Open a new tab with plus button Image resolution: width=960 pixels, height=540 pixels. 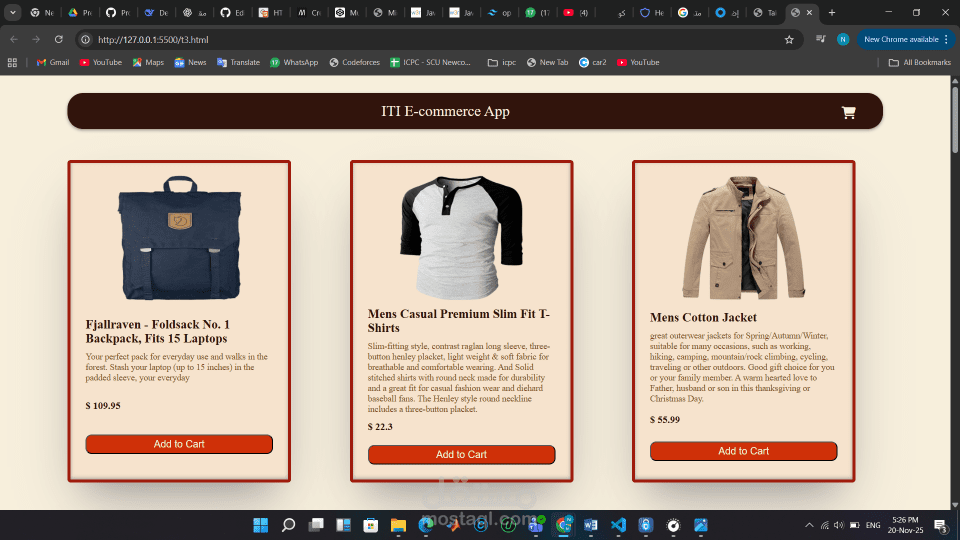pyautogui.click(x=832, y=12)
